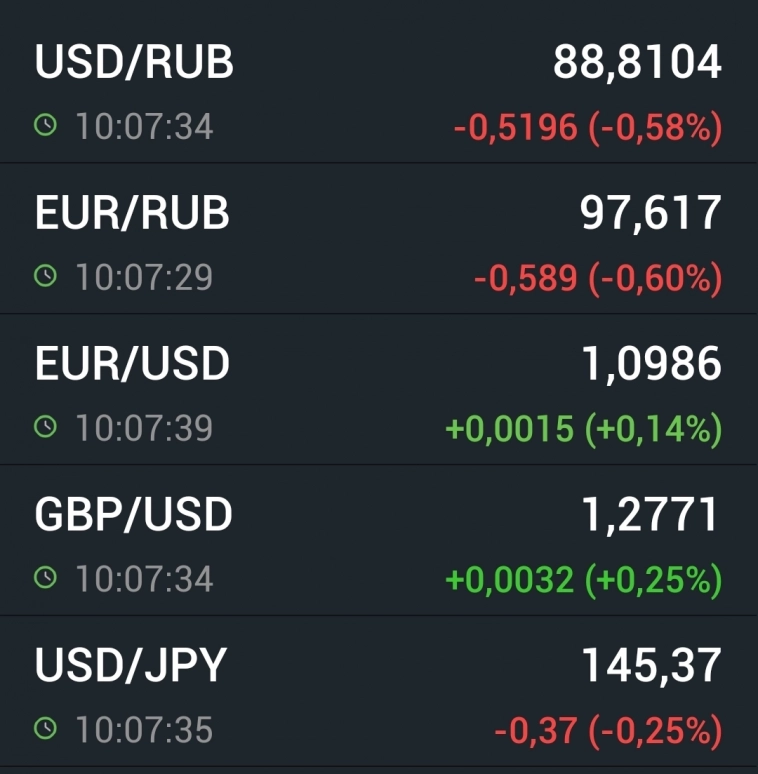Click the clock icon under EUR/RUB
758x774 pixels.
(x=45, y=277)
